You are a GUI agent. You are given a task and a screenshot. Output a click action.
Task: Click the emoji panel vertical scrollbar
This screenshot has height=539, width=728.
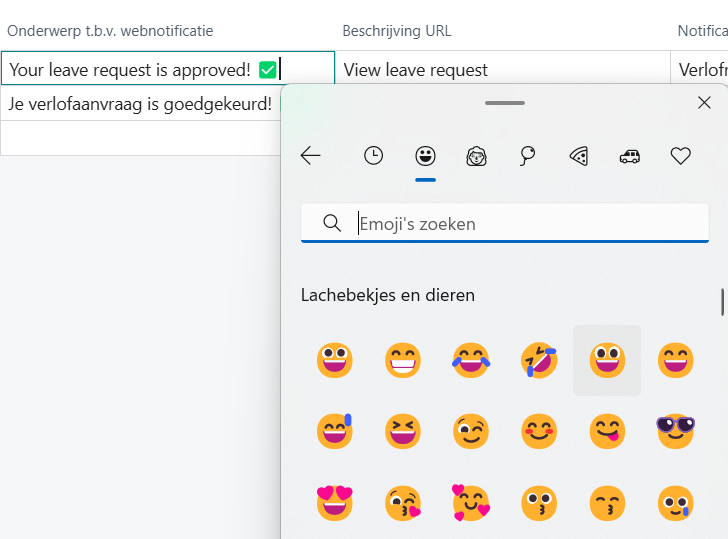pyautogui.click(x=723, y=302)
